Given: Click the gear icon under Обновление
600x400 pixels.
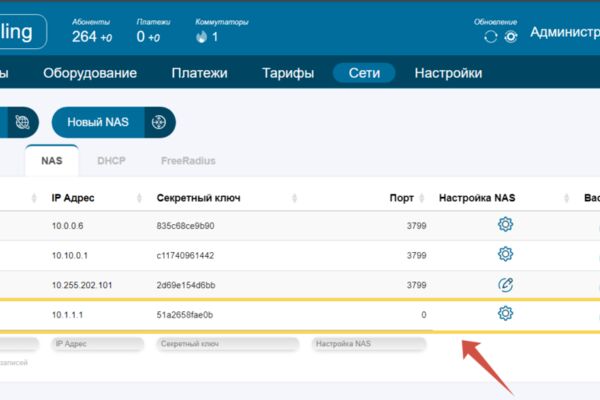Looking at the screenshot, I should coord(510,37).
